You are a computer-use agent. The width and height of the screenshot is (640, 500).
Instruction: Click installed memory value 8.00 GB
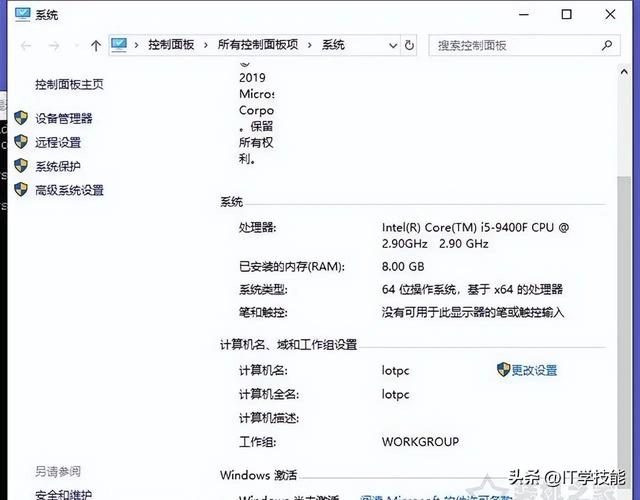(x=403, y=267)
